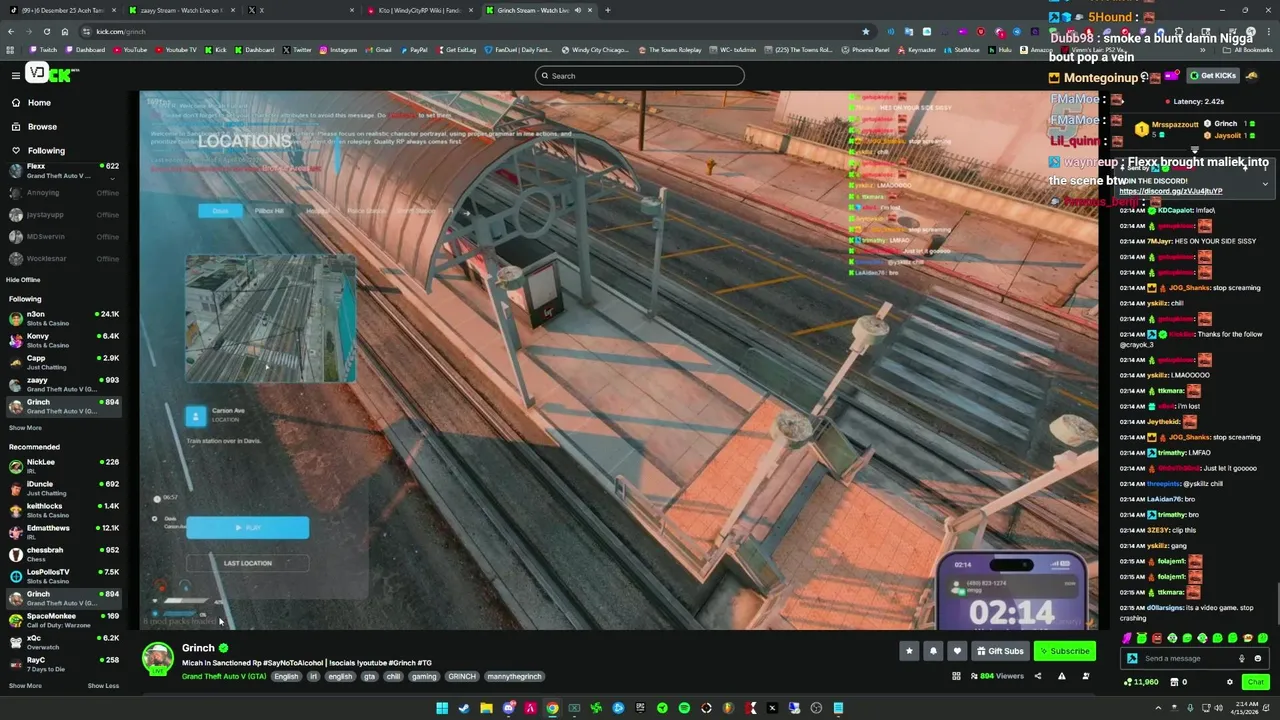Click the report warning triangle icon

coord(1061,676)
